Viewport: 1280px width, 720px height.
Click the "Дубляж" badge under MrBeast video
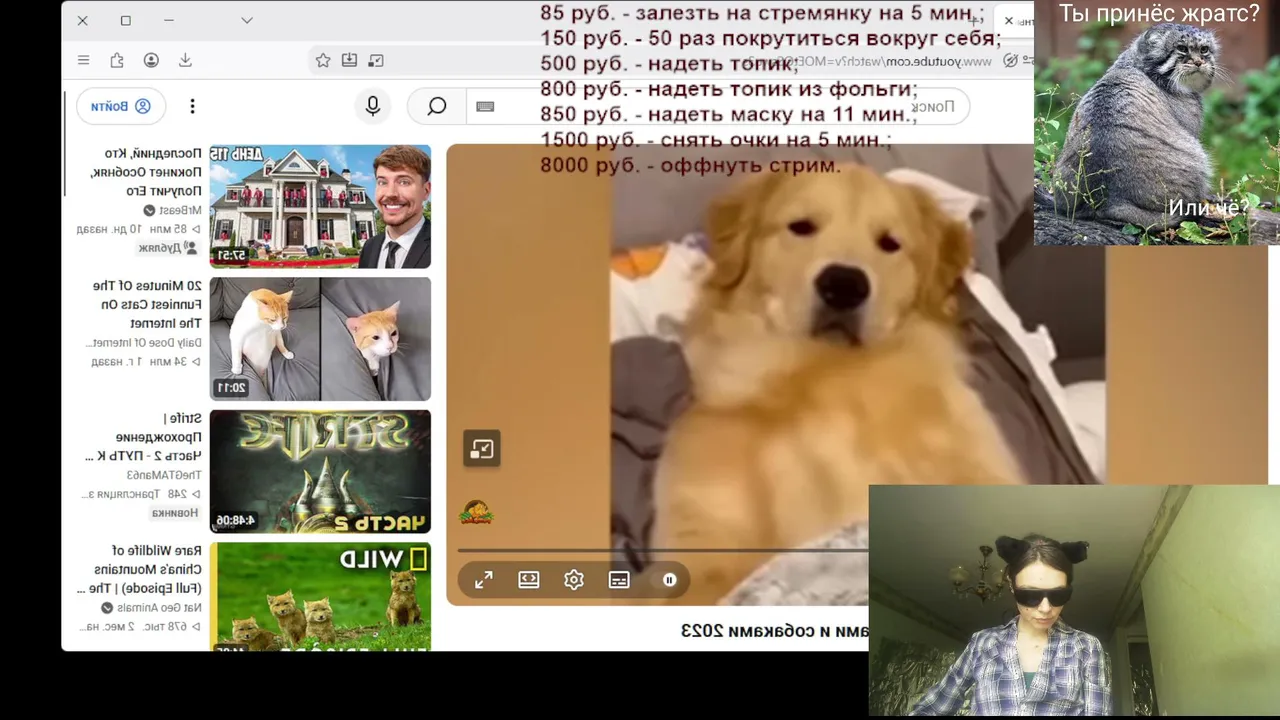167,248
